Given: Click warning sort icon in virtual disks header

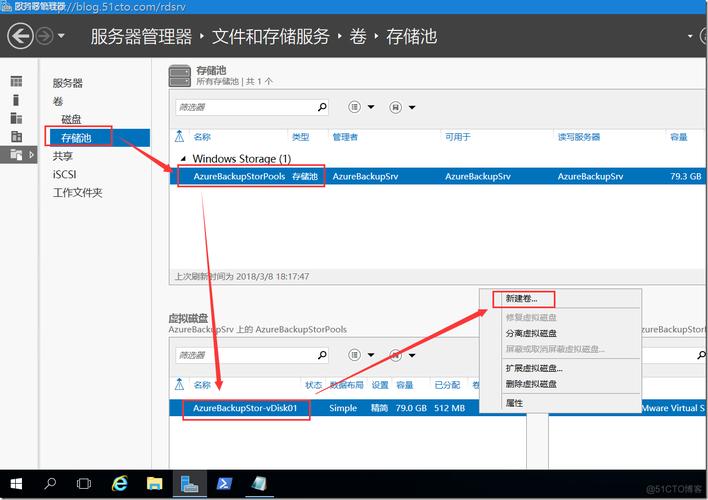Looking at the screenshot, I should pyautogui.click(x=179, y=384).
